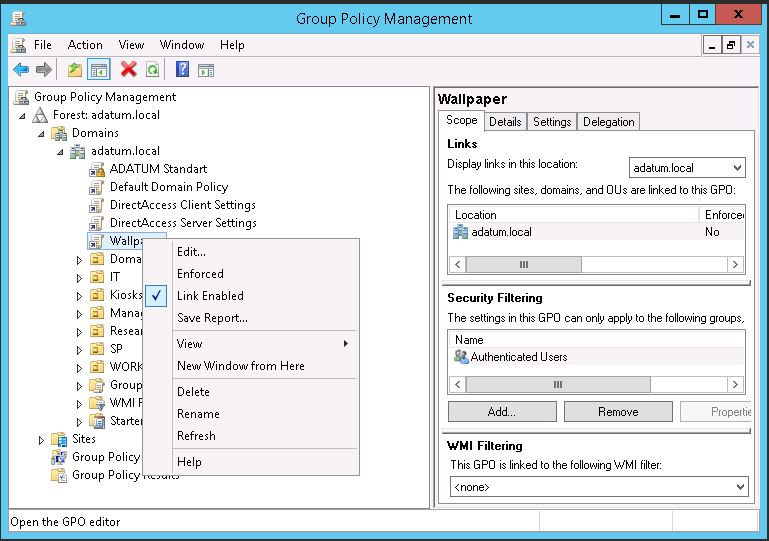The image size is (769, 541).
Task: Click the adatum.local domain icon in Links list
Action: 460,232
